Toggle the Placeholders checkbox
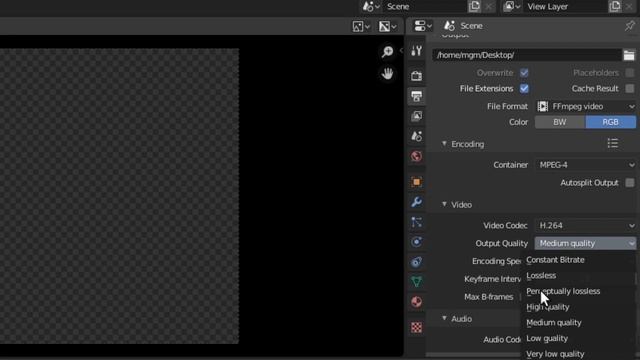640x360 pixels. 630,73
